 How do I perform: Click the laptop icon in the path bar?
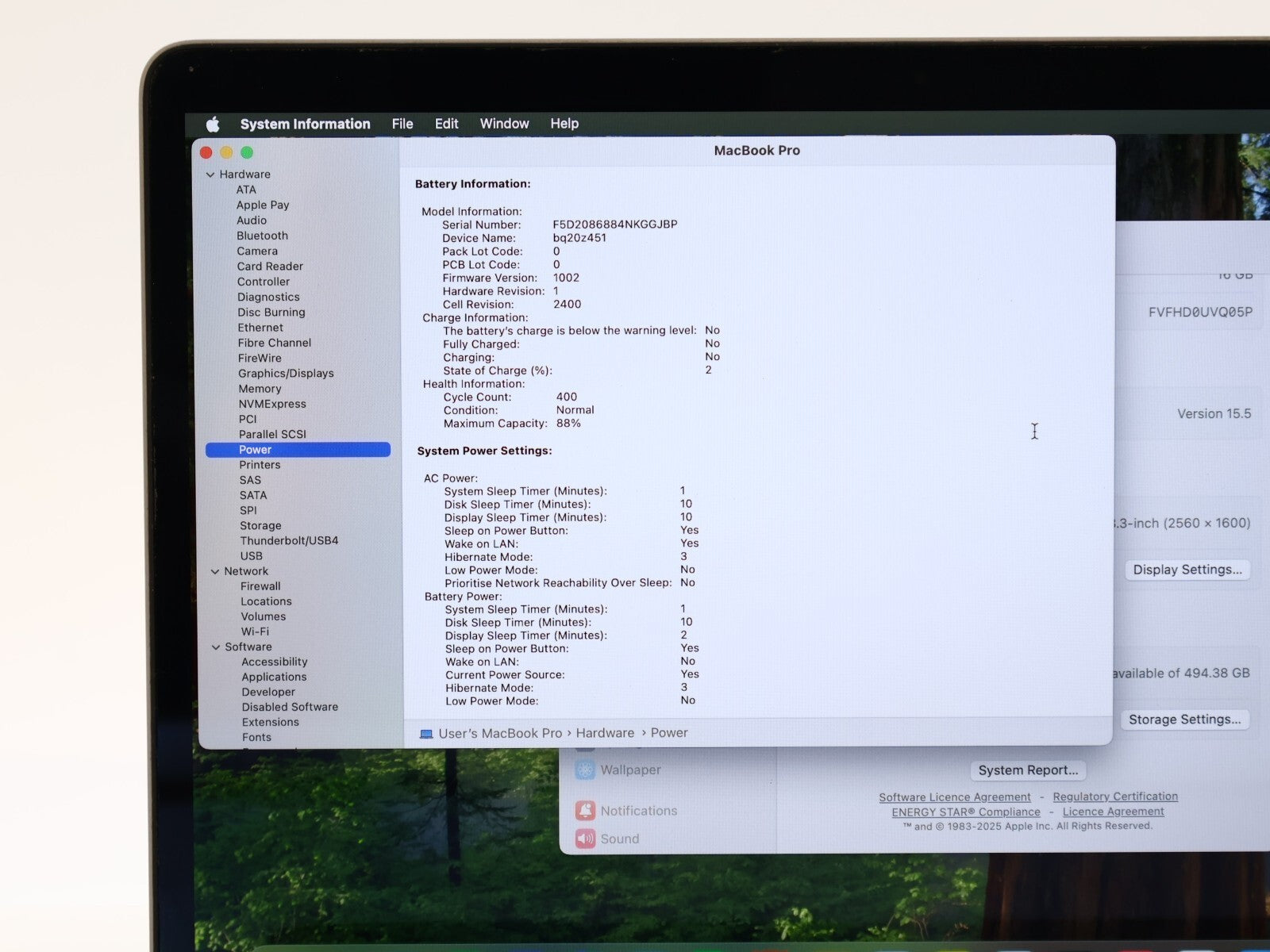(x=426, y=734)
